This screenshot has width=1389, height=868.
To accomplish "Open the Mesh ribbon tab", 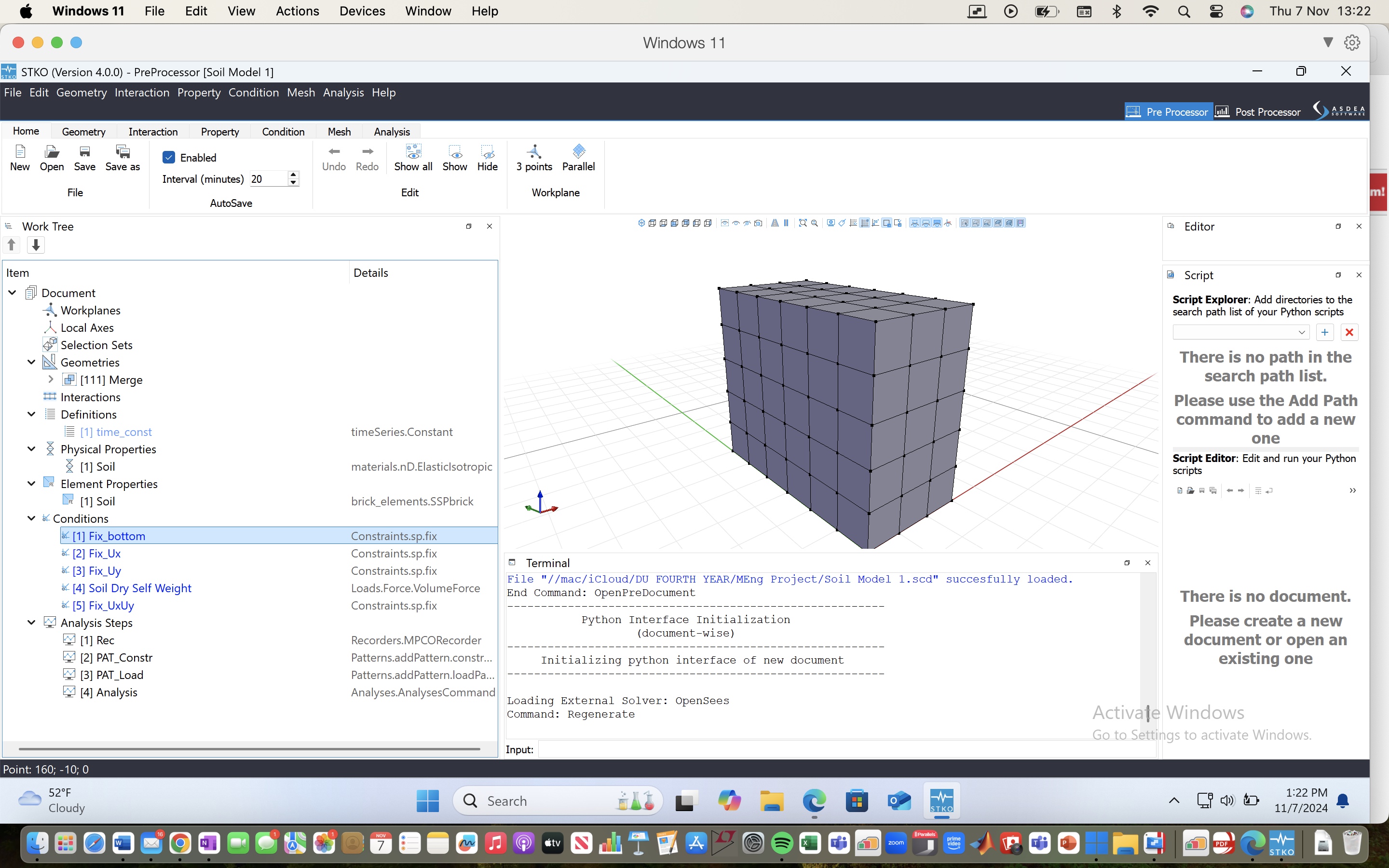I will (339, 132).
